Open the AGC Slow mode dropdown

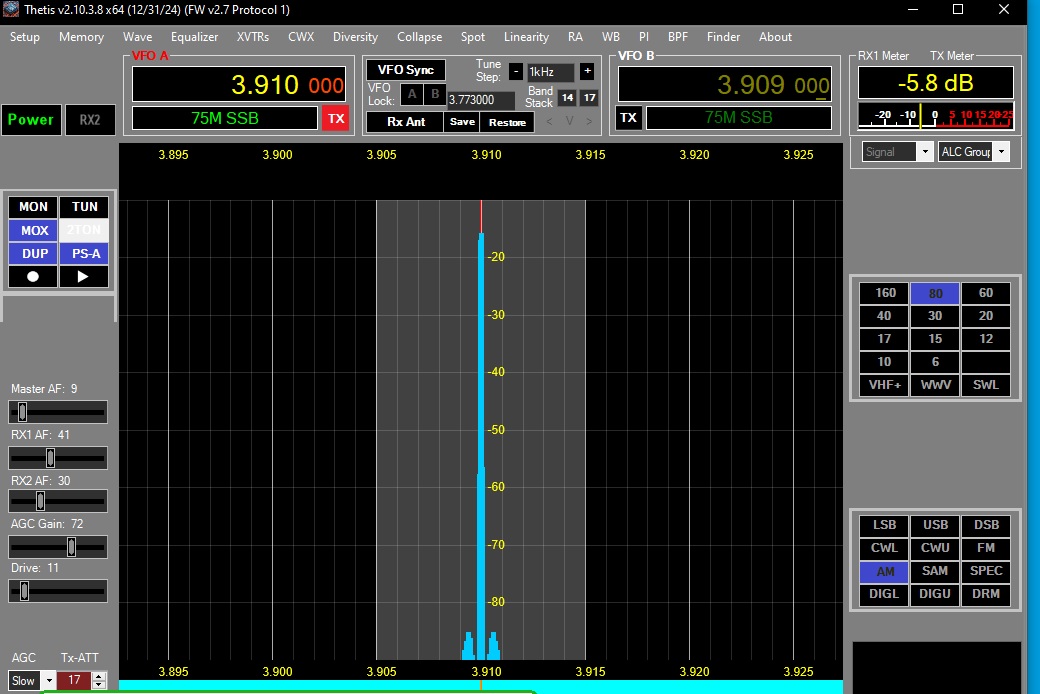point(31,681)
